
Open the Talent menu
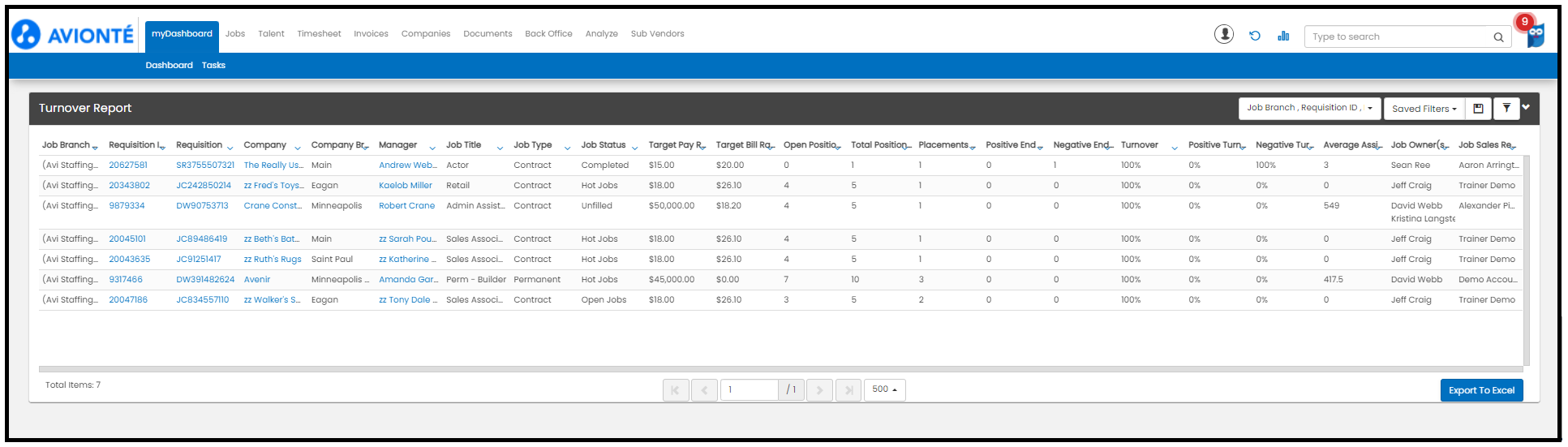tap(271, 34)
